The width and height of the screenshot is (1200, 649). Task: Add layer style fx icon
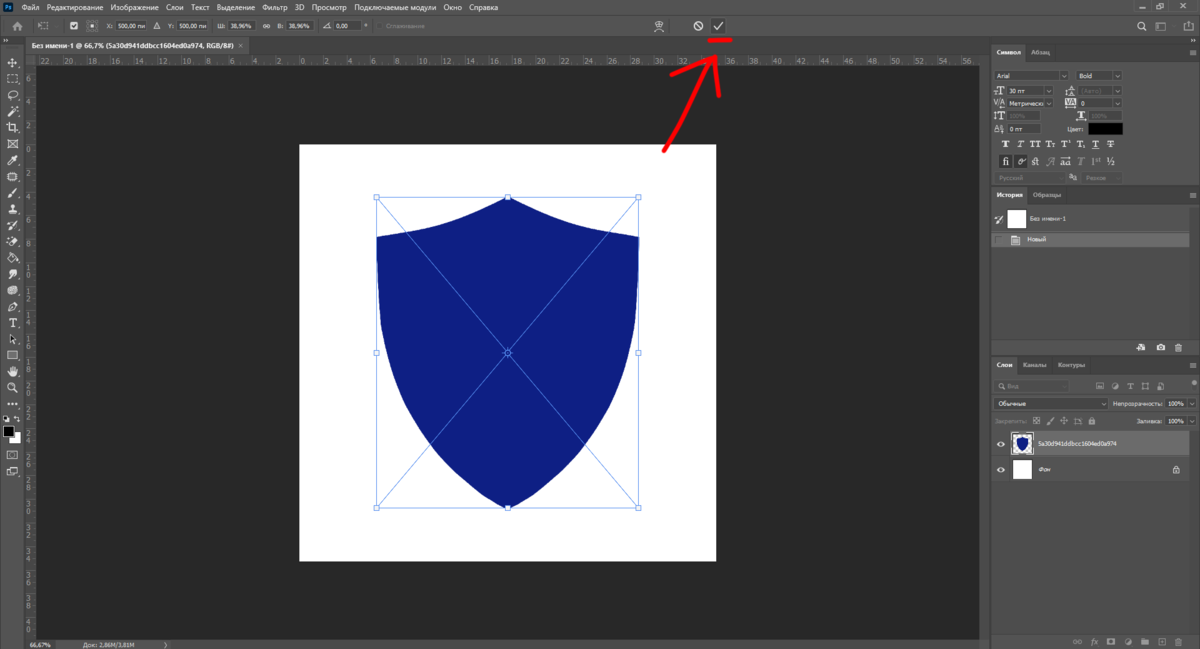tap(1095, 640)
